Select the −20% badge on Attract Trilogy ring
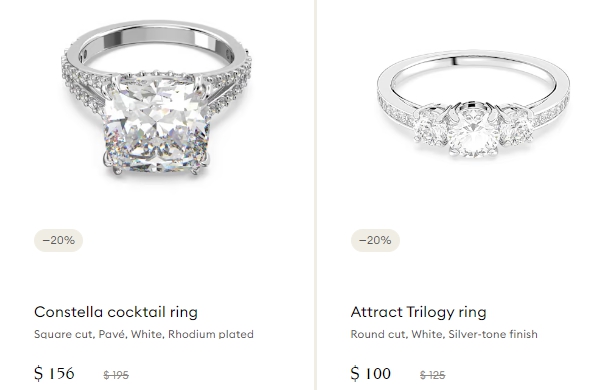The width and height of the screenshot is (606, 390). [375, 240]
